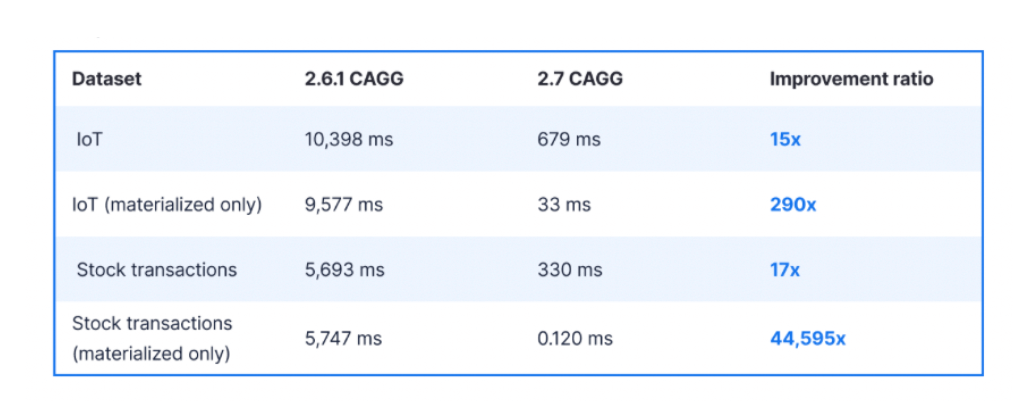Click the 33 ms value

click(564, 204)
